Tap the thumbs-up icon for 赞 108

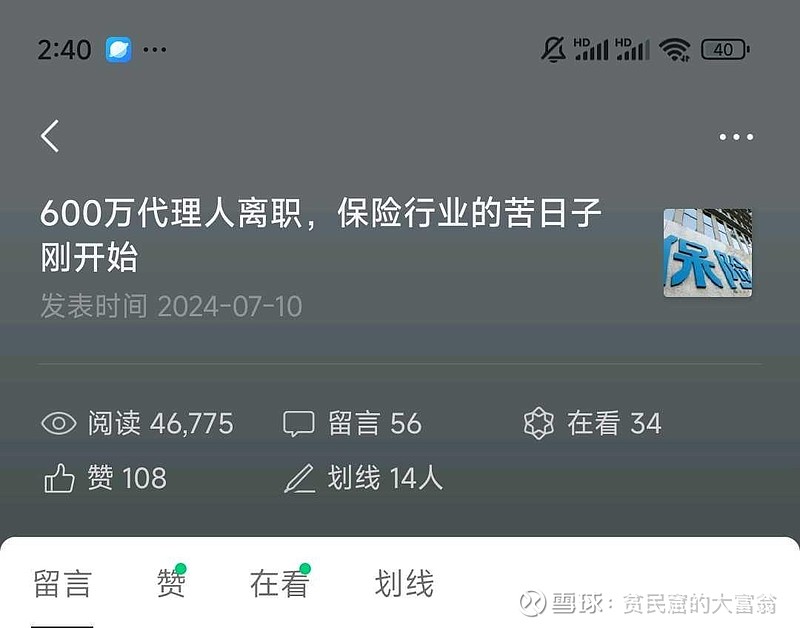coord(59,478)
